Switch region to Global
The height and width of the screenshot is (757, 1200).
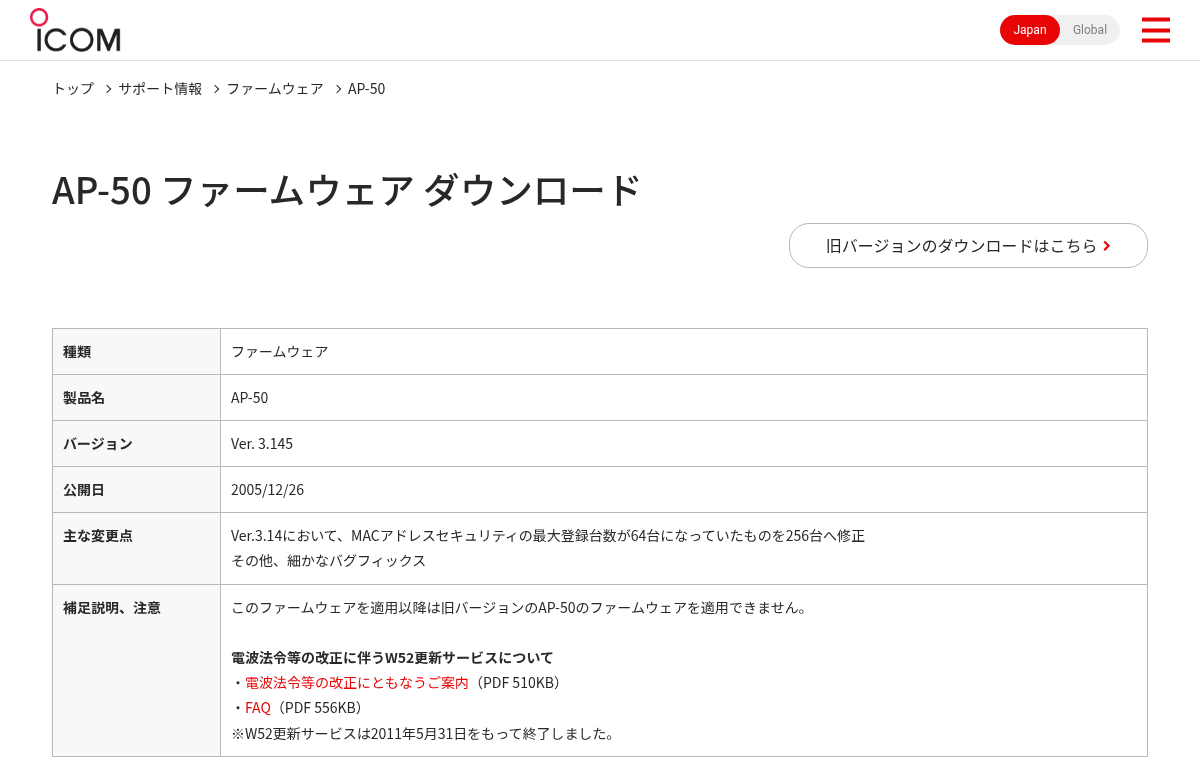click(1090, 30)
